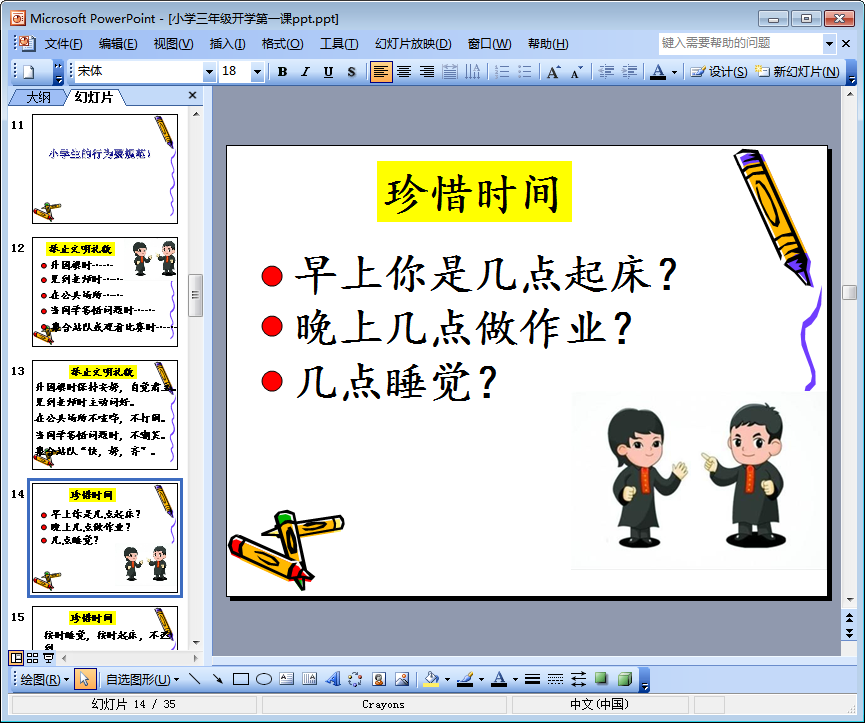865x723 pixels.
Task: Open the 视图(V) menu
Action: [173, 44]
